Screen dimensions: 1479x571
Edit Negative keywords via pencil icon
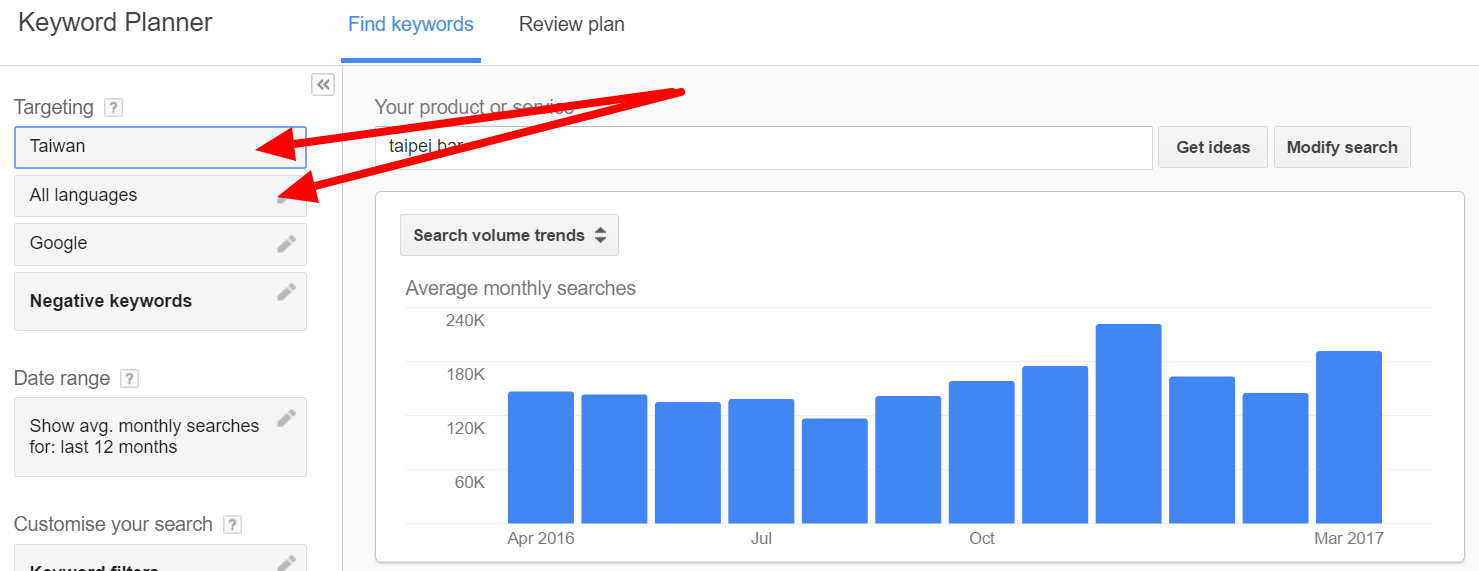click(x=286, y=292)
